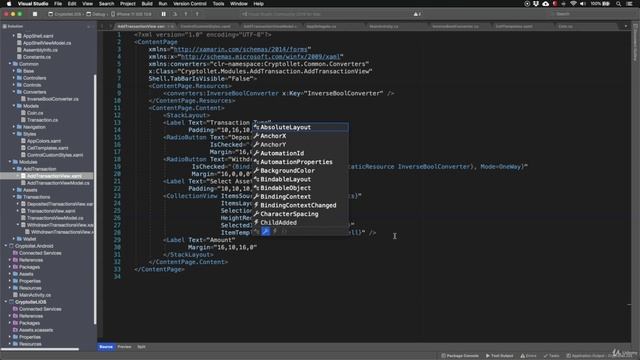Click the Step Into debug icon
640x360 pixels.
click(x=186, y=14)
